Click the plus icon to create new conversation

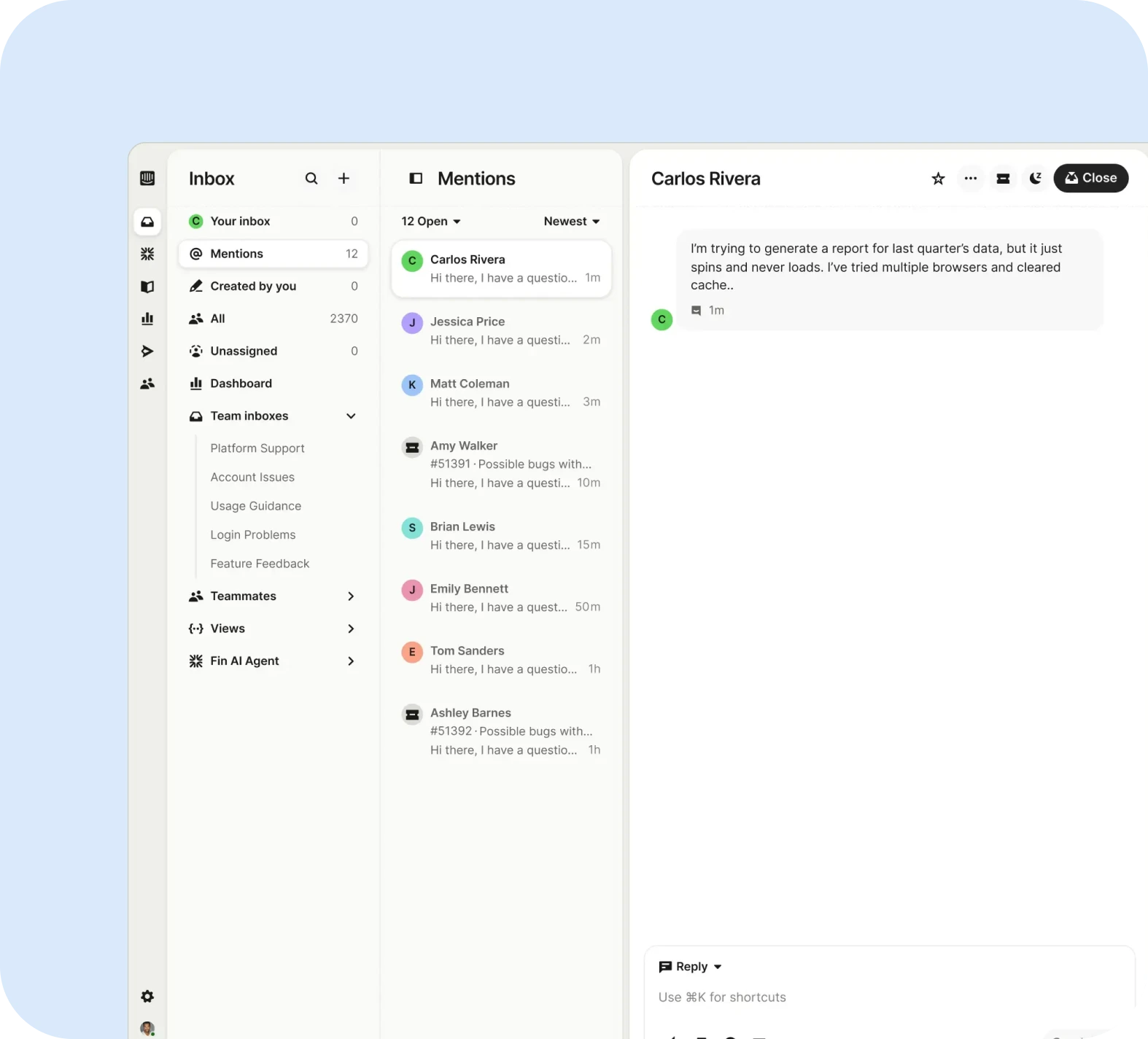[x=344, y=179]
